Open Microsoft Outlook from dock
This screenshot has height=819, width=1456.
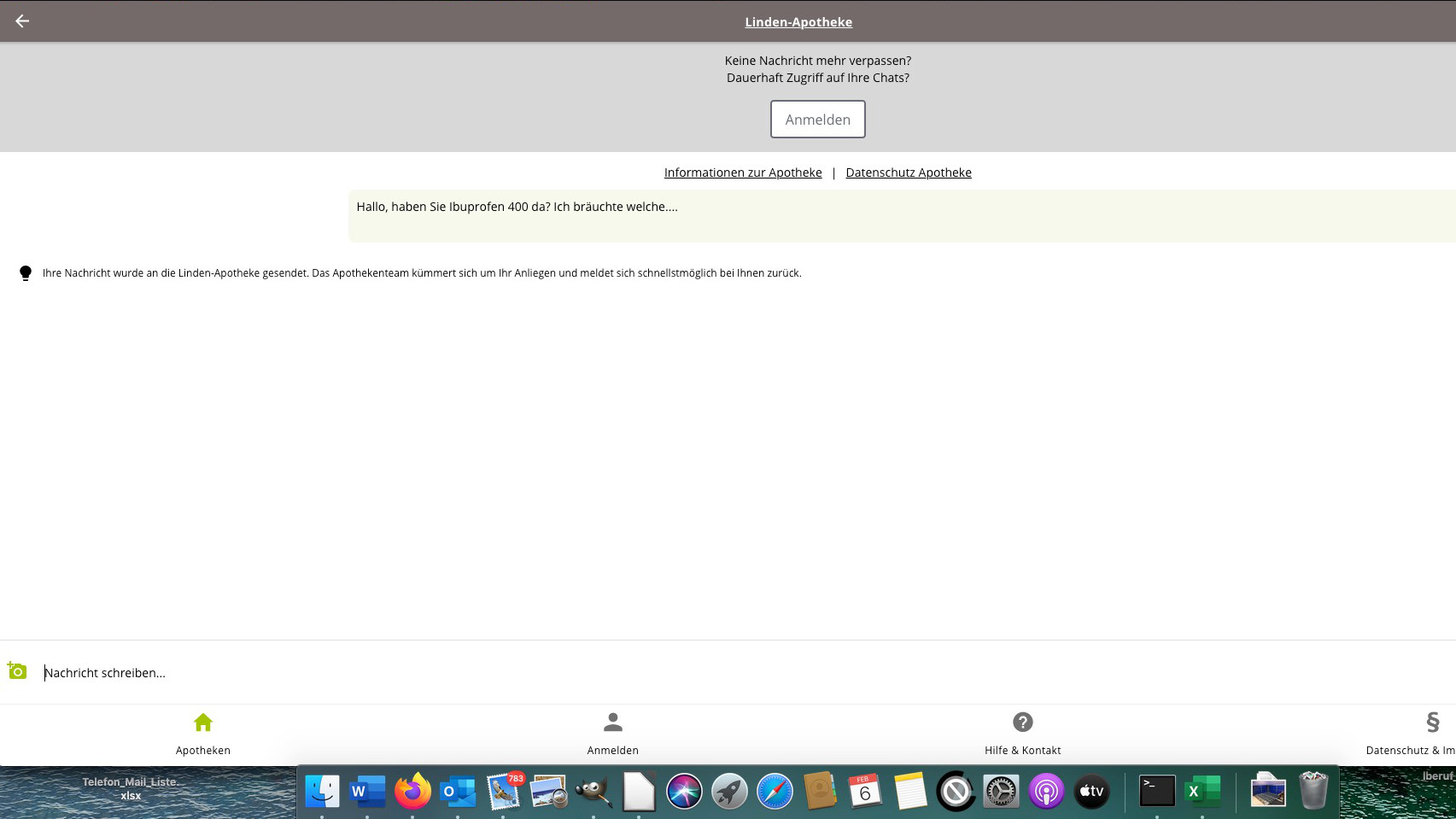click(x=458, y=792)
